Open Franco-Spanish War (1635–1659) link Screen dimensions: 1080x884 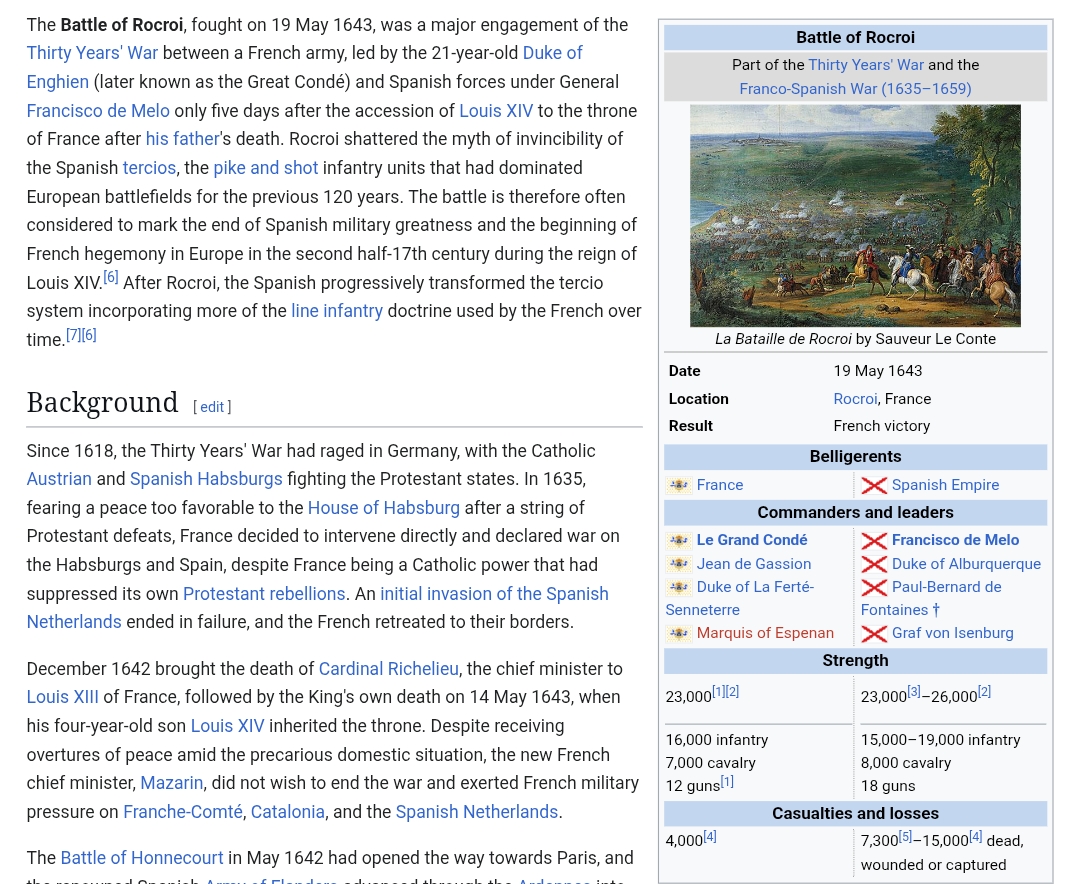click(x=855, y=90)
